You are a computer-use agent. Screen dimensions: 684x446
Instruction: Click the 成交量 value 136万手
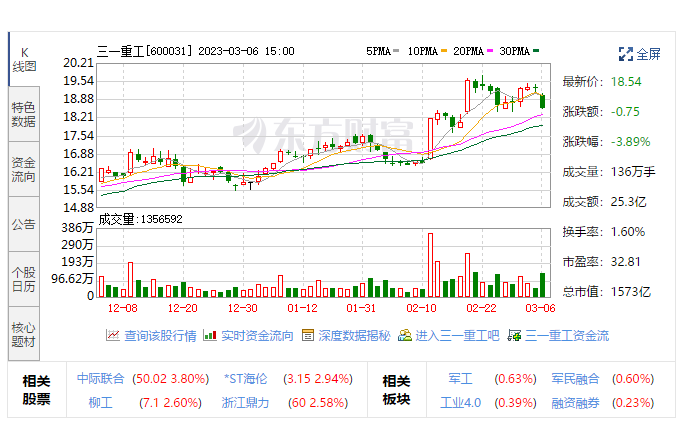point(633,172)
